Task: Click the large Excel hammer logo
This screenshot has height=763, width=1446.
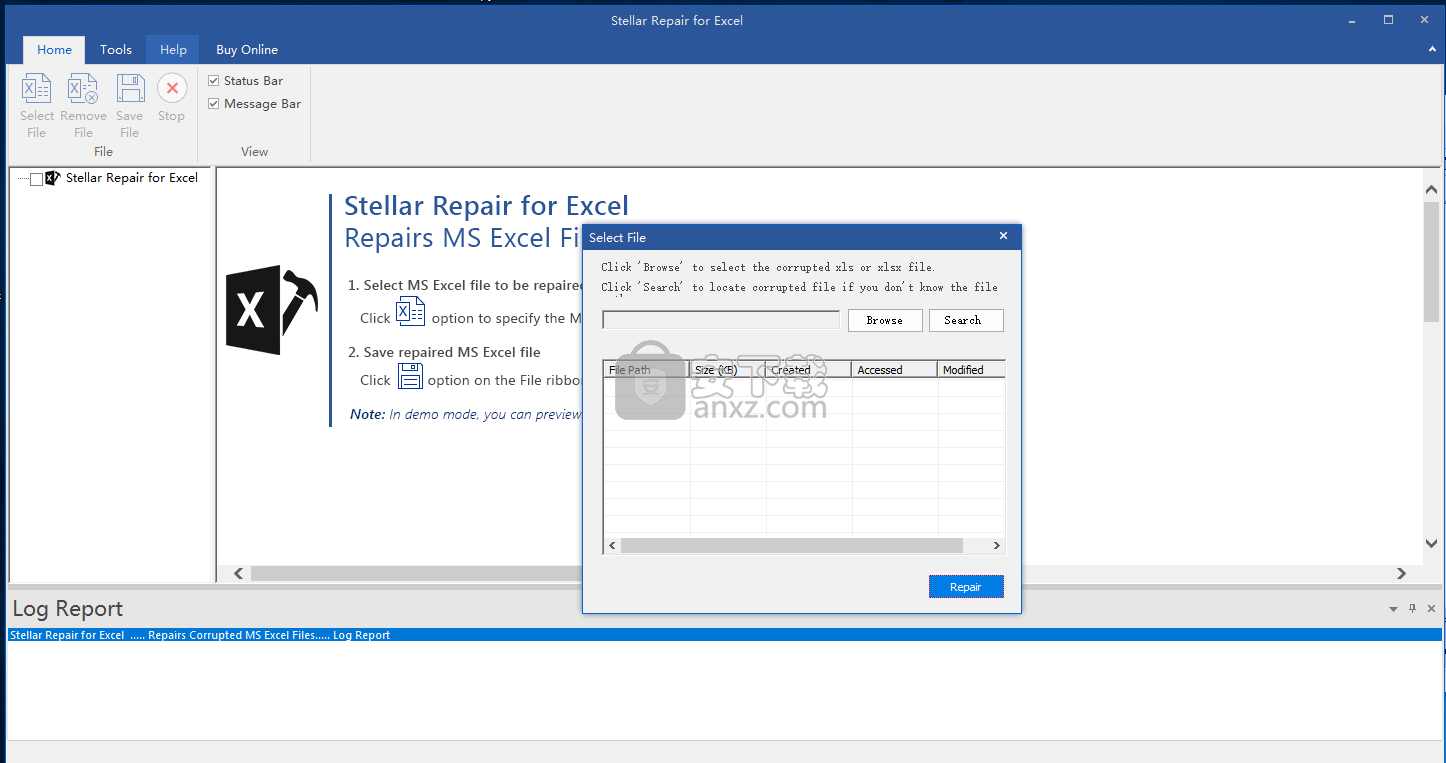Action: pos(272,310)
